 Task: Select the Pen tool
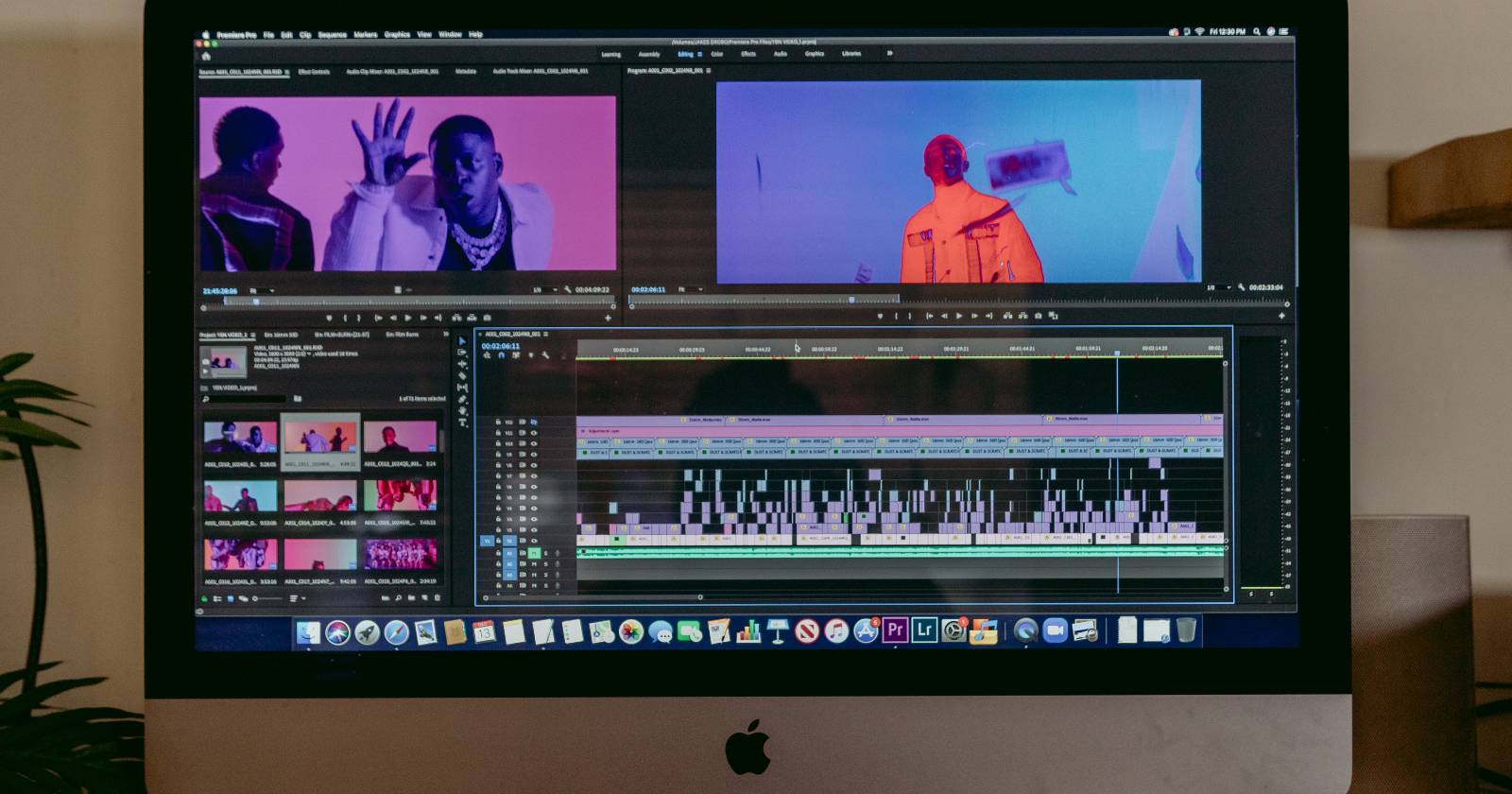click(462, 399)
